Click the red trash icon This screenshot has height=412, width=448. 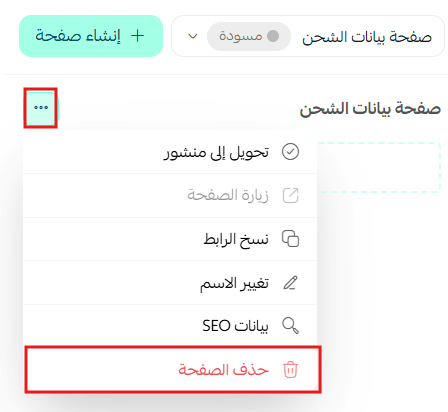[x=290, y=370]
